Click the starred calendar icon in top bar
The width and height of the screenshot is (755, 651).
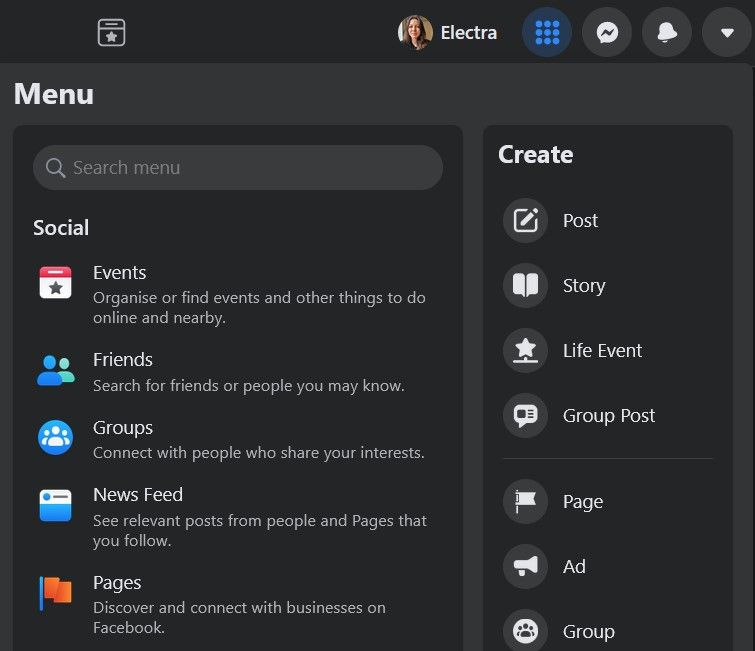point(111,33)
